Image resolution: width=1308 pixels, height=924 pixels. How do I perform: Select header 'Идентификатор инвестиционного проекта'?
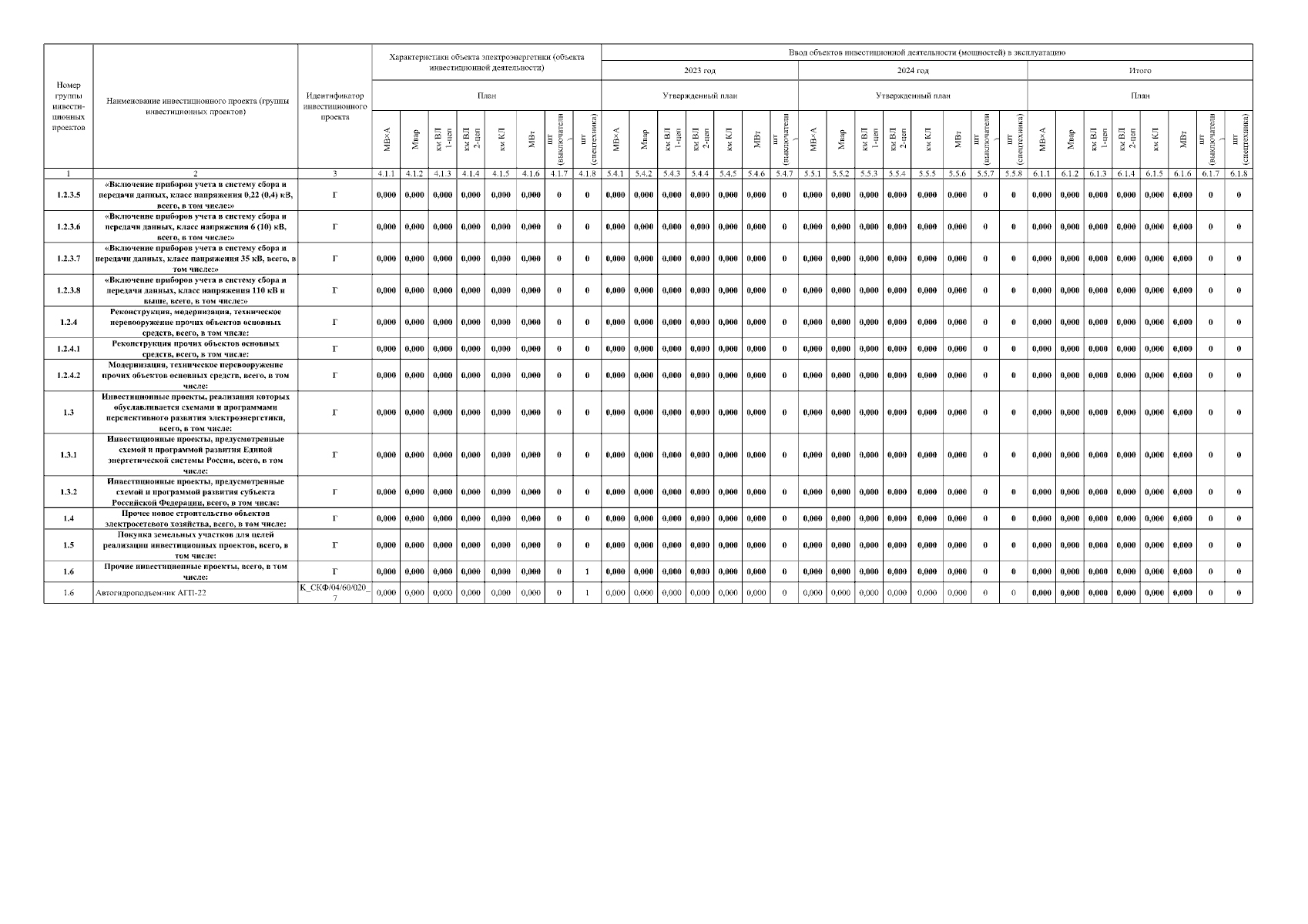334,106
